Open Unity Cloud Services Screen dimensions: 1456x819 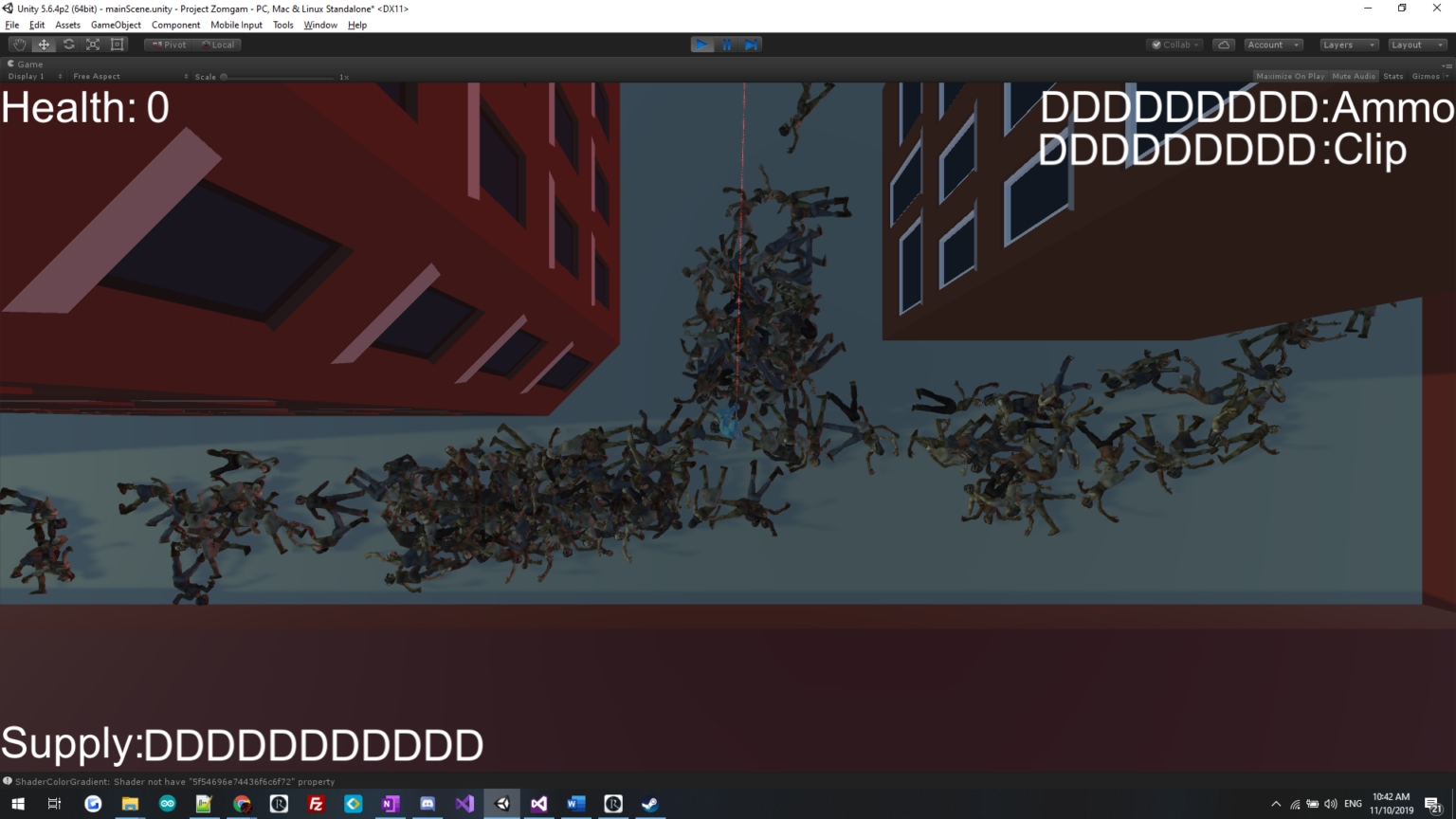(1223, 44)
